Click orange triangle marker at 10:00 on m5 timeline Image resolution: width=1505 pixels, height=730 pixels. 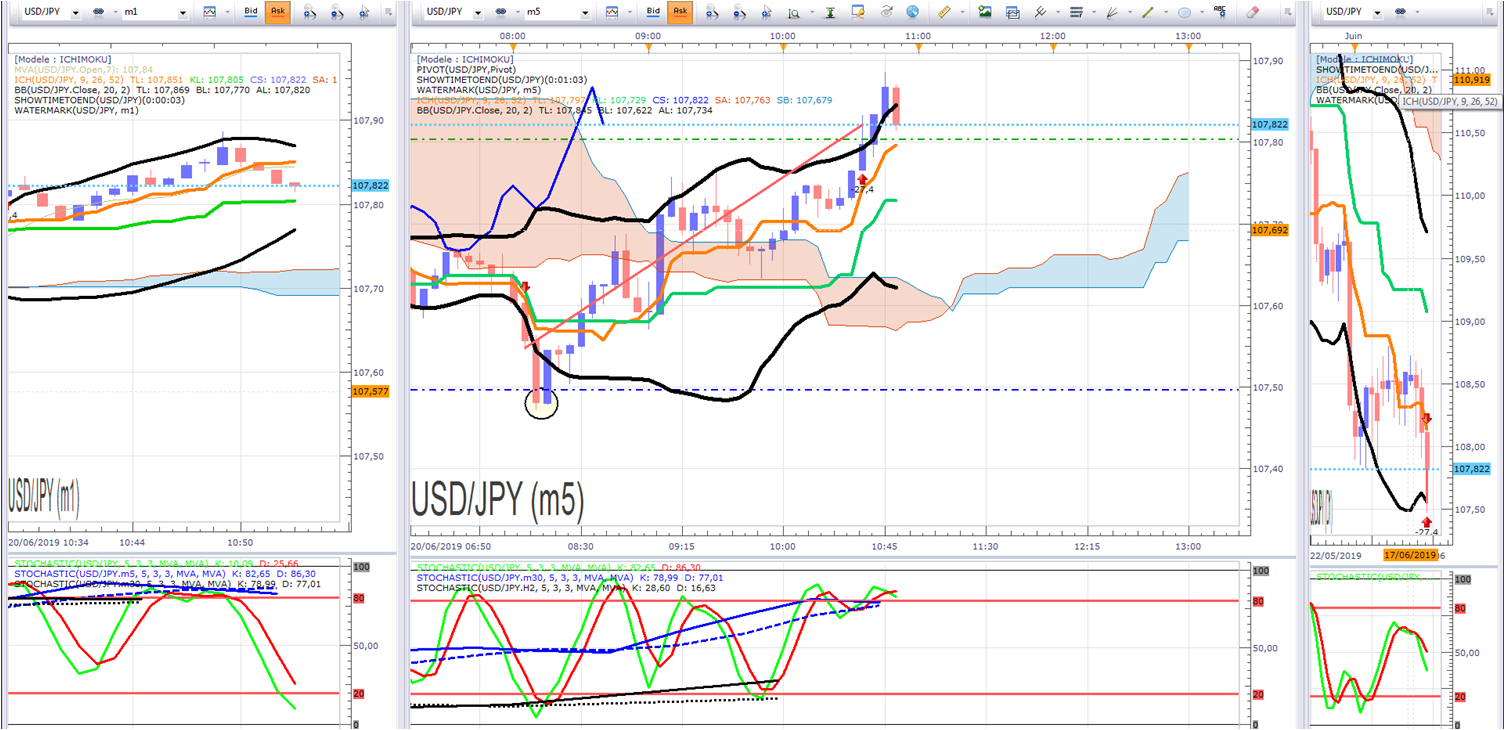pyautogui.click(x=783, y=47)
